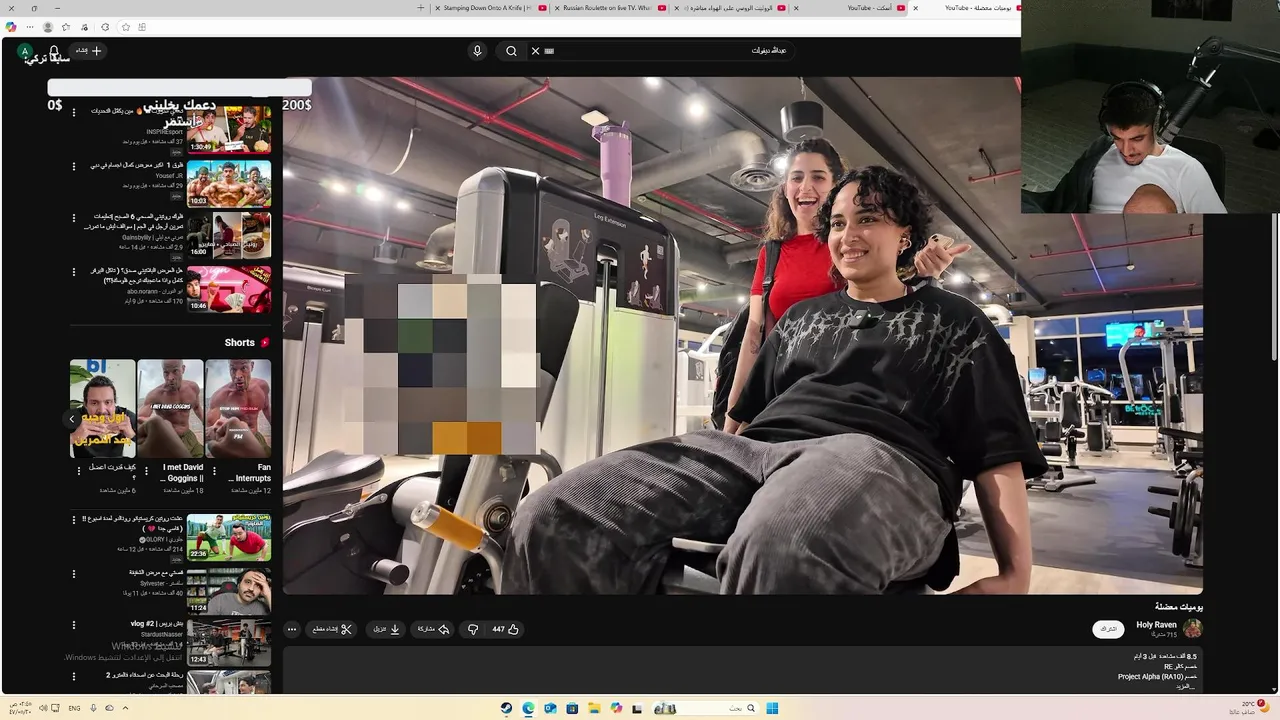Open options menu for 'I met David Goggins' Short
This screenshot has width=1280, height=720.
pyautogui.click(x=146, y=470)
